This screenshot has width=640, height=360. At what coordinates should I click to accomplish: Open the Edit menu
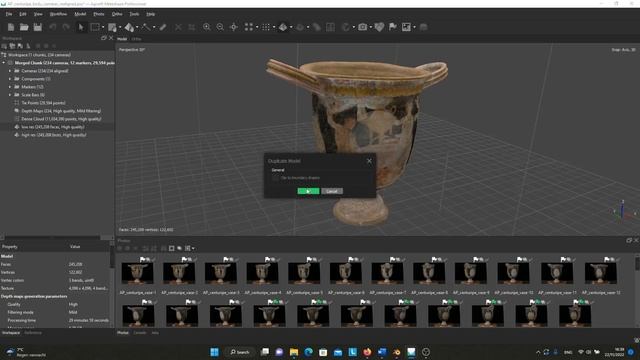(23, 14)
